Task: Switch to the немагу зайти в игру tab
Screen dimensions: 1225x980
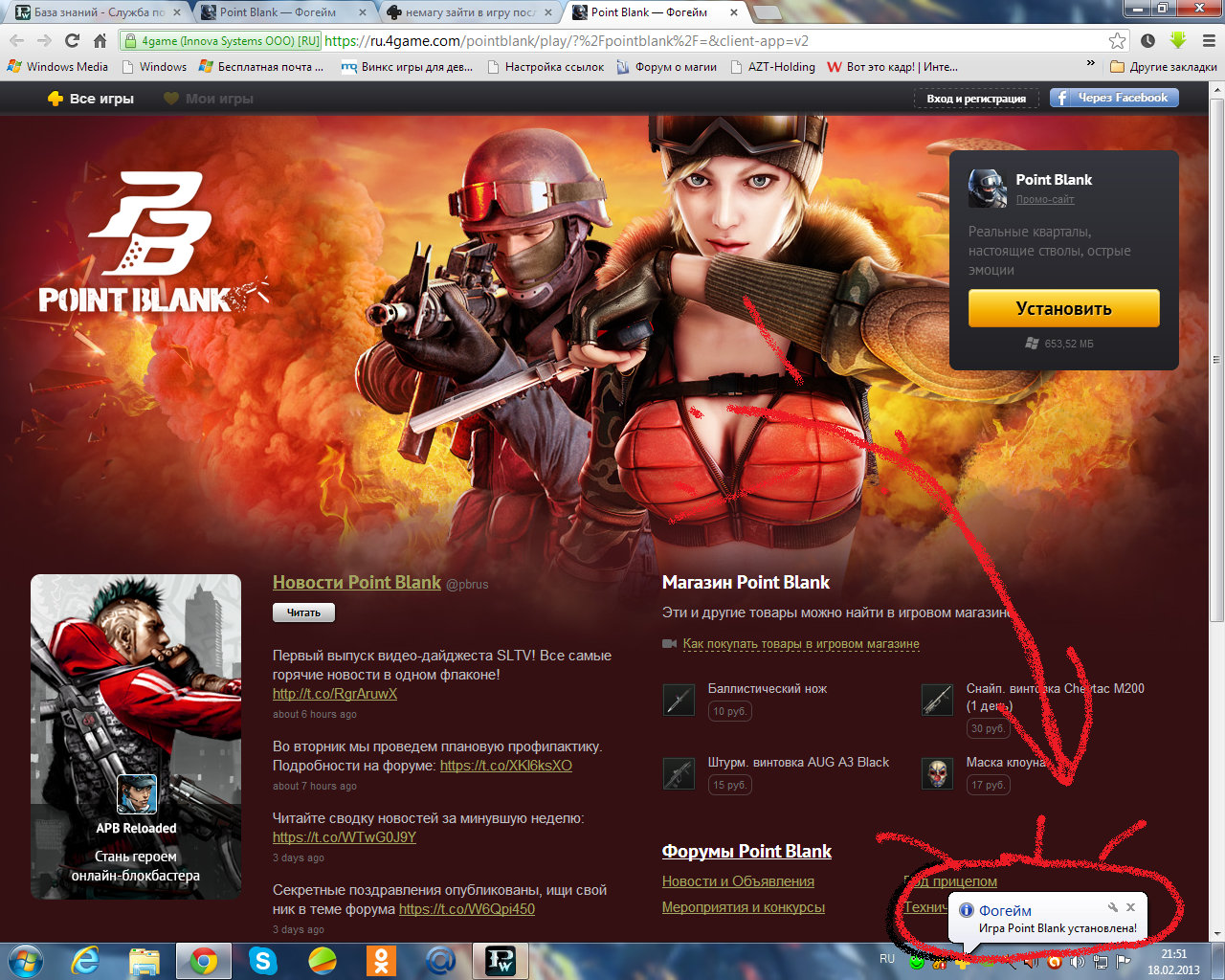Action: pos(470,12)
